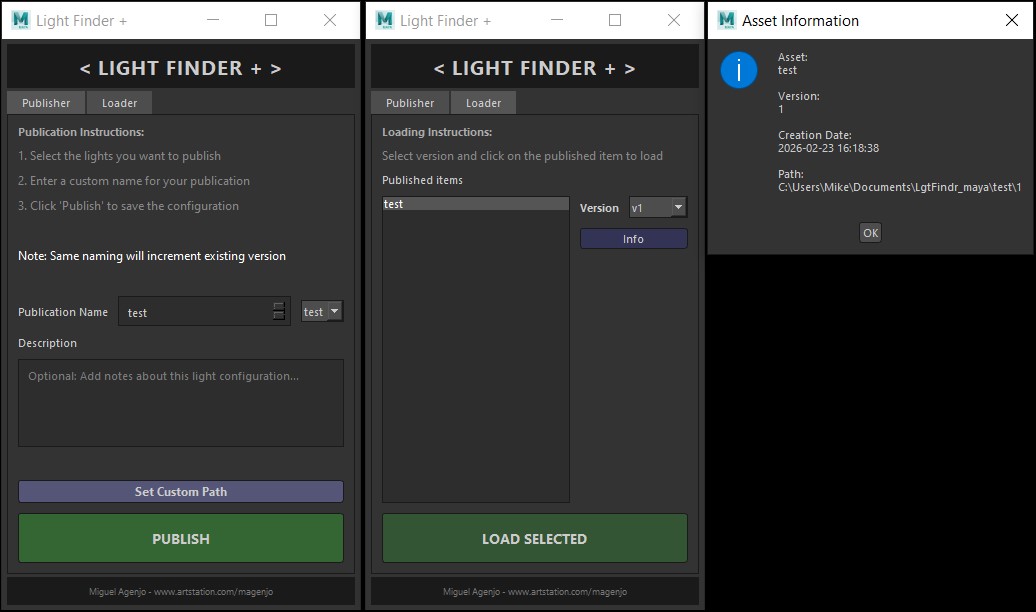Click Set Custom Path

180,491
